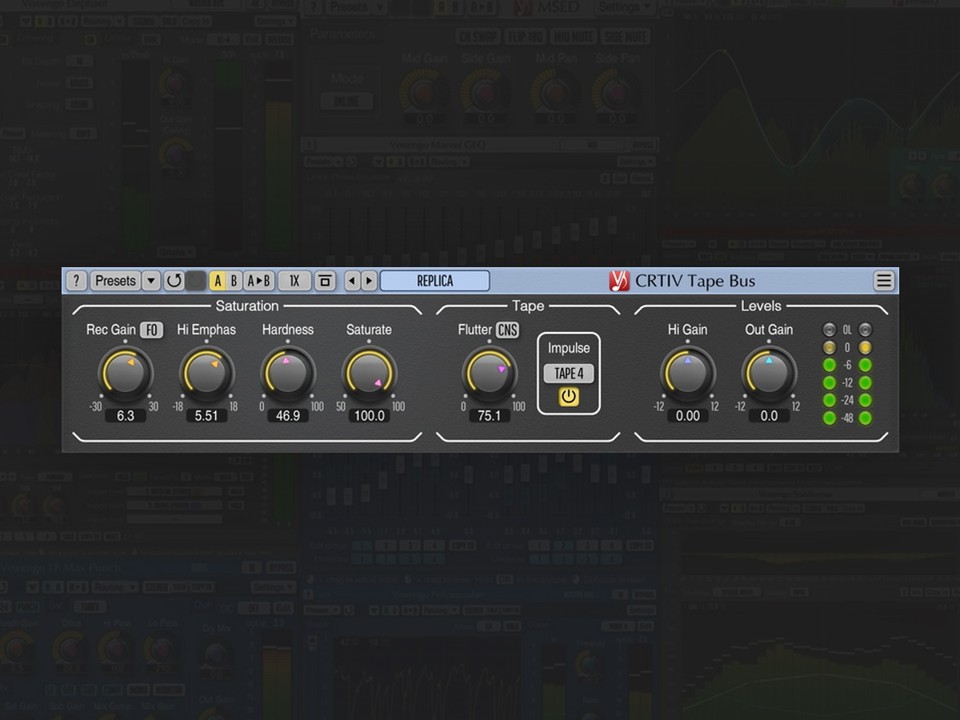Image resolution: width=960 pixels, height=720 pixels.
Task: Select state A
Action: click(x=217, y=281)
